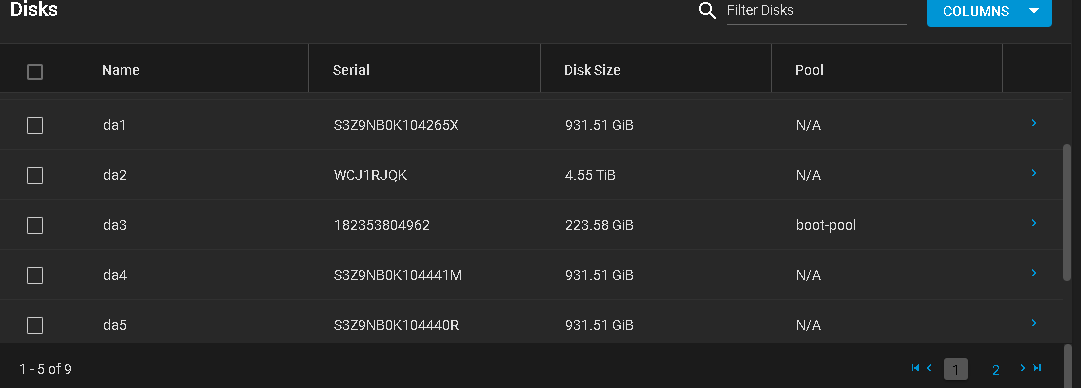Sort by the Name column header
The width and height of the screenshot is (1081, 388).
pyautogui.click(x=121, y=70)
